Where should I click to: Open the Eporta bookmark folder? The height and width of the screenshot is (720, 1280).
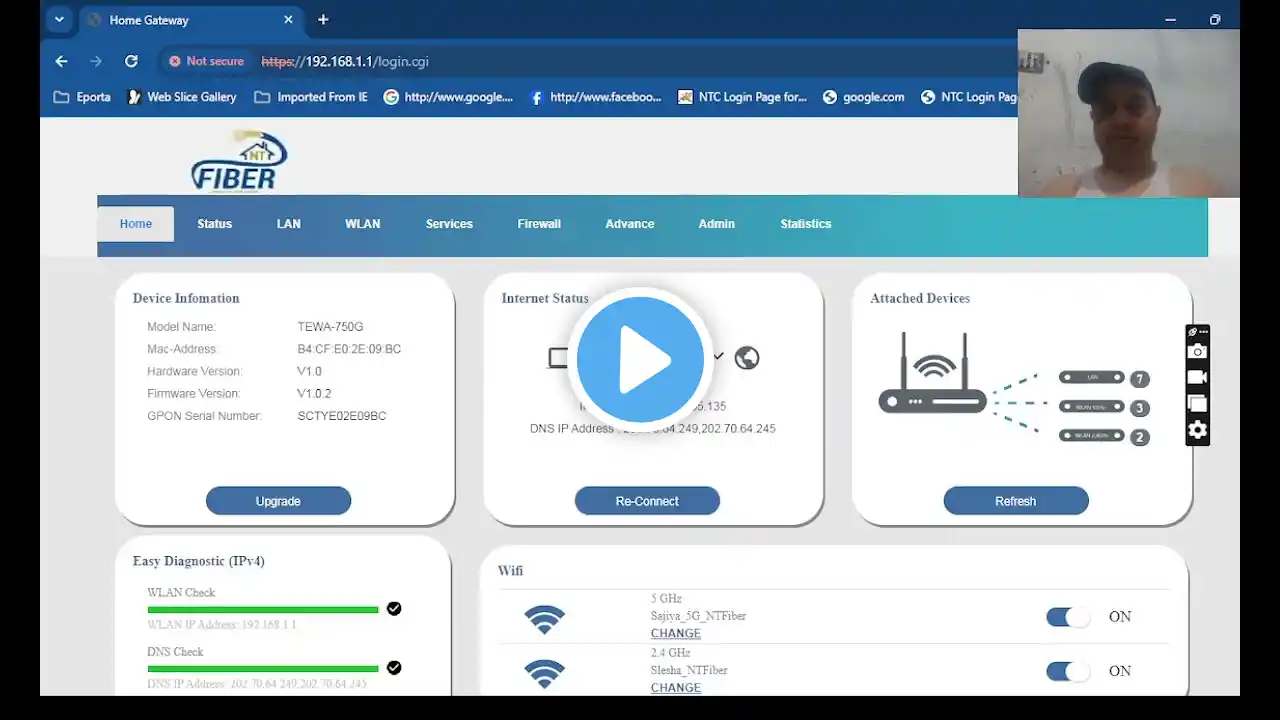(82, 97)
